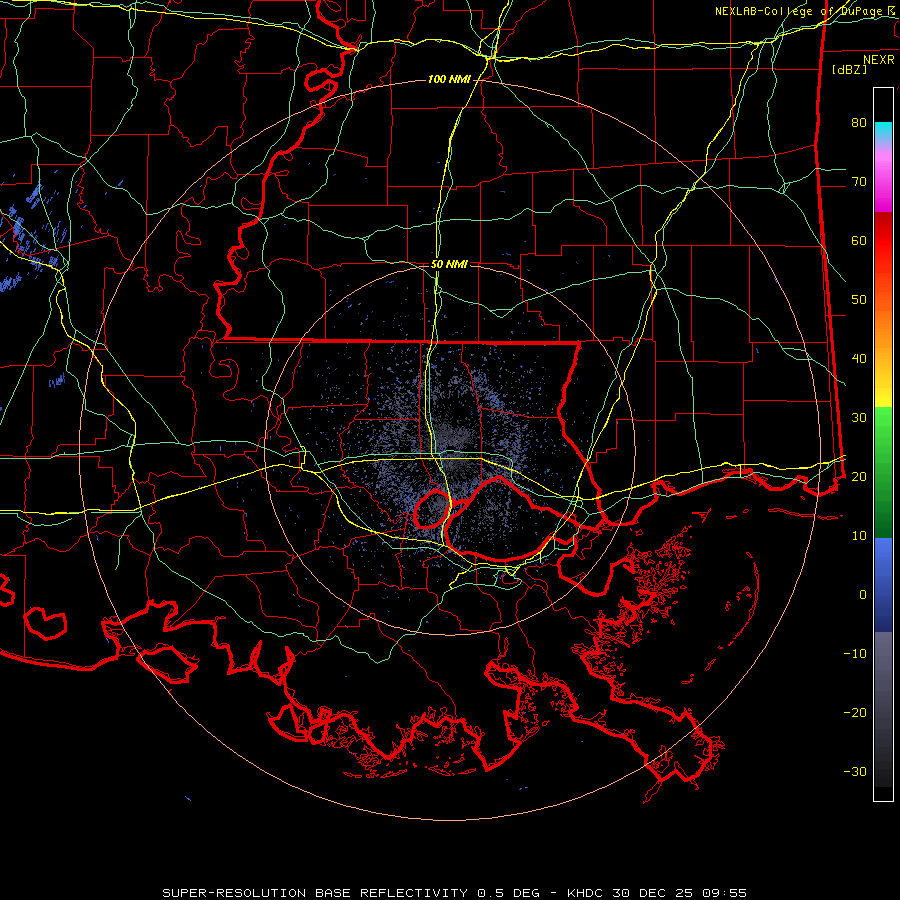Click the 0 dBZ scale value

pos(863,595)
